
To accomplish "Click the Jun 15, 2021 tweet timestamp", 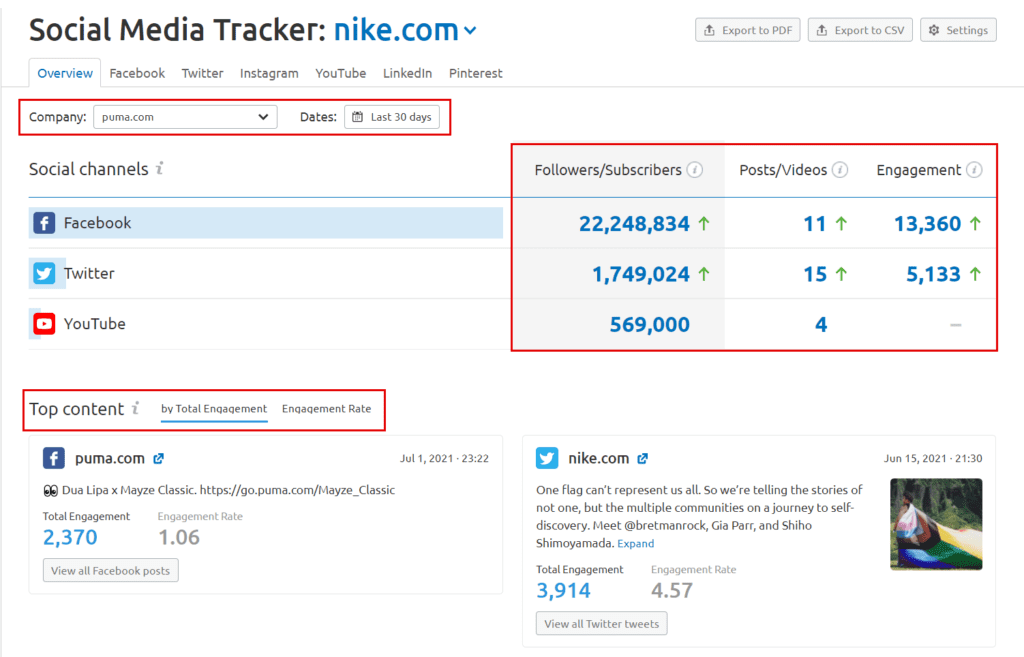I will tap(933, 458).
